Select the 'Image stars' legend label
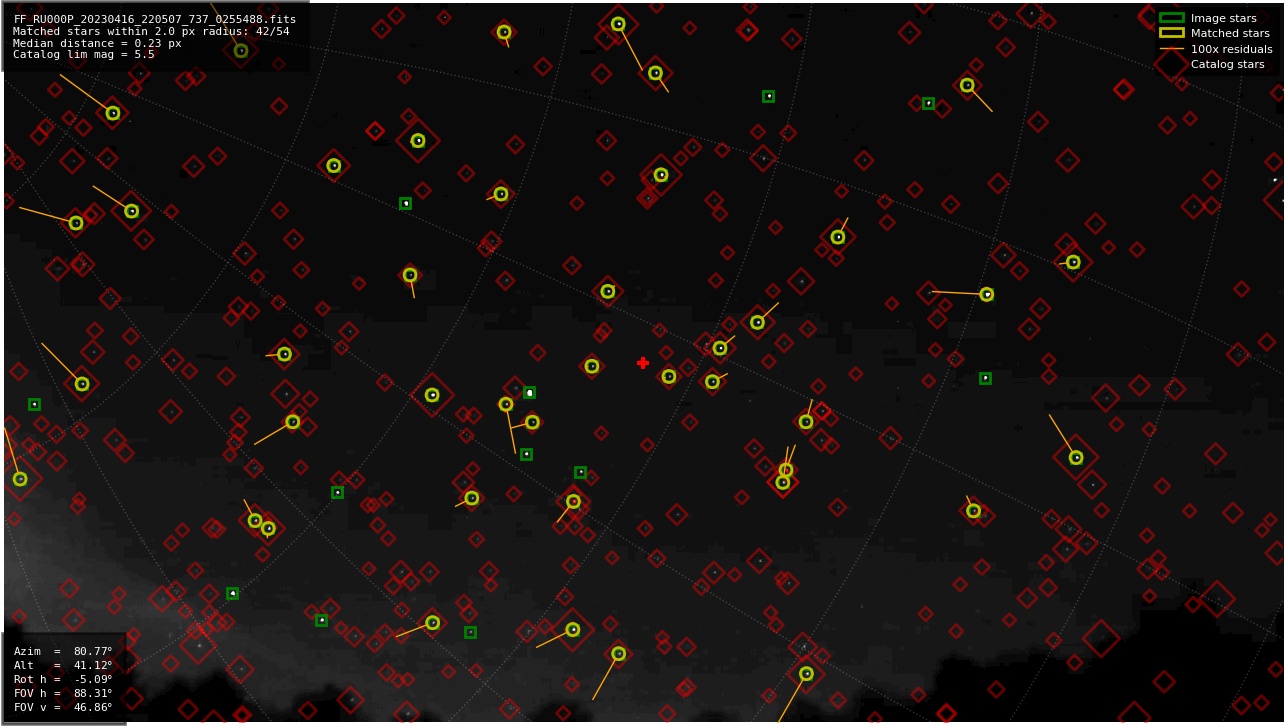 [1223, 18]
